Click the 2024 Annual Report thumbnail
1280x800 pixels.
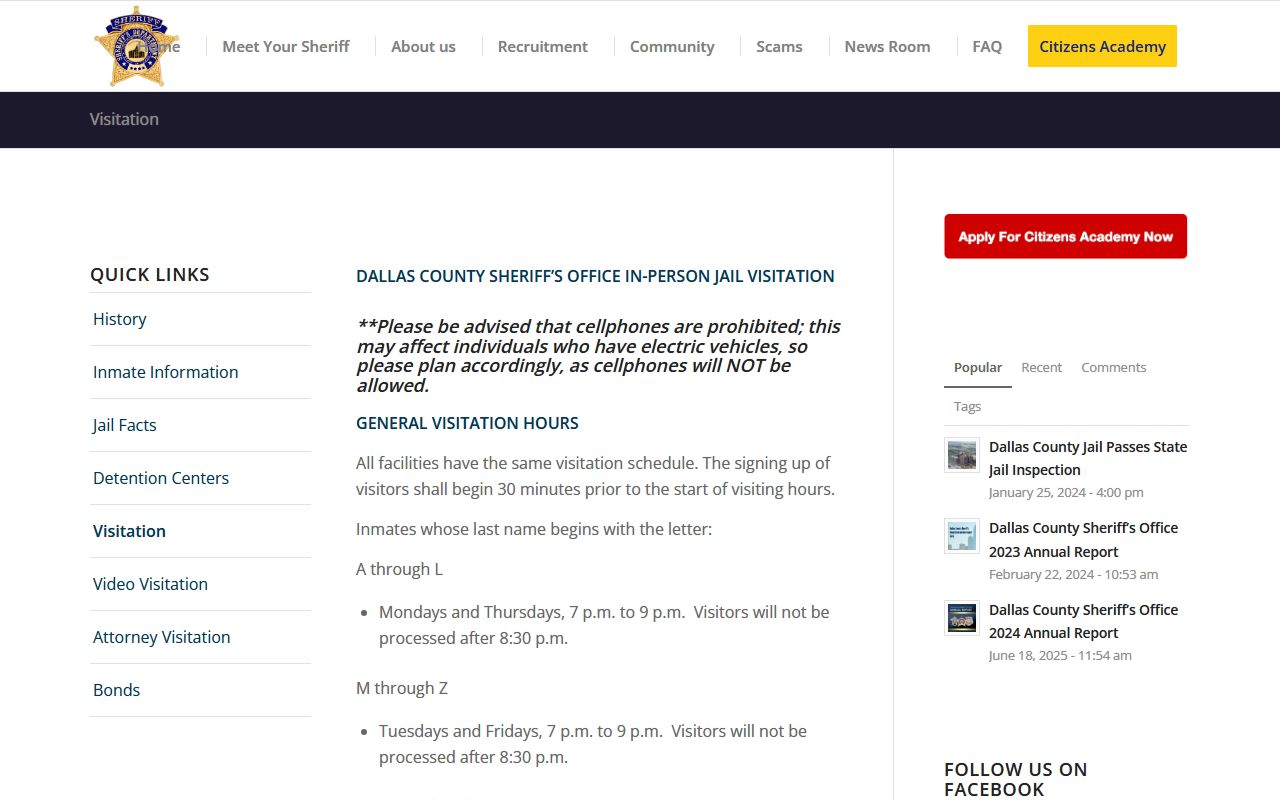[962, 618]
